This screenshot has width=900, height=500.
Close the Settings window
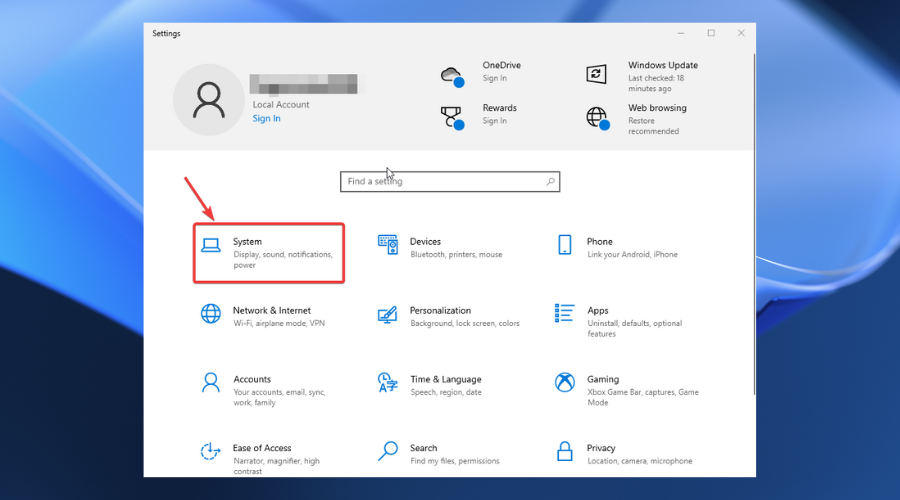(741, 33)
